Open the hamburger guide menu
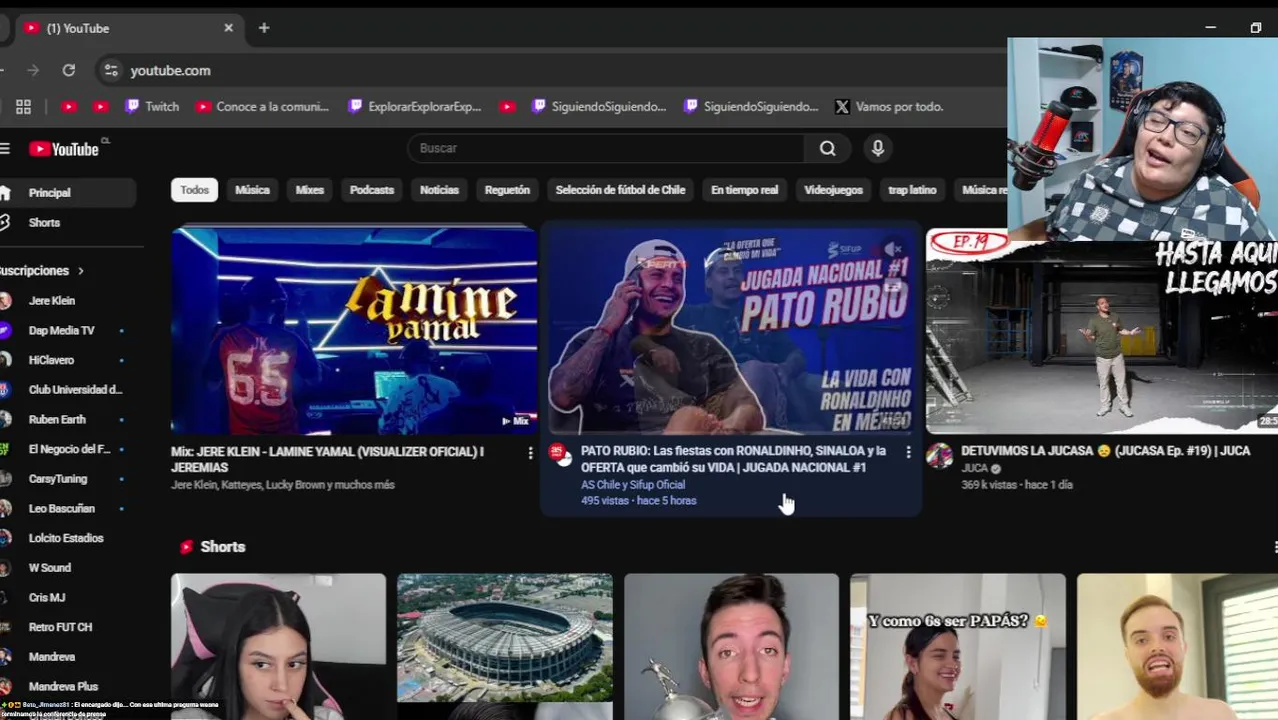The width and height of the screenshot is (1278, 720). coord(5,149)
